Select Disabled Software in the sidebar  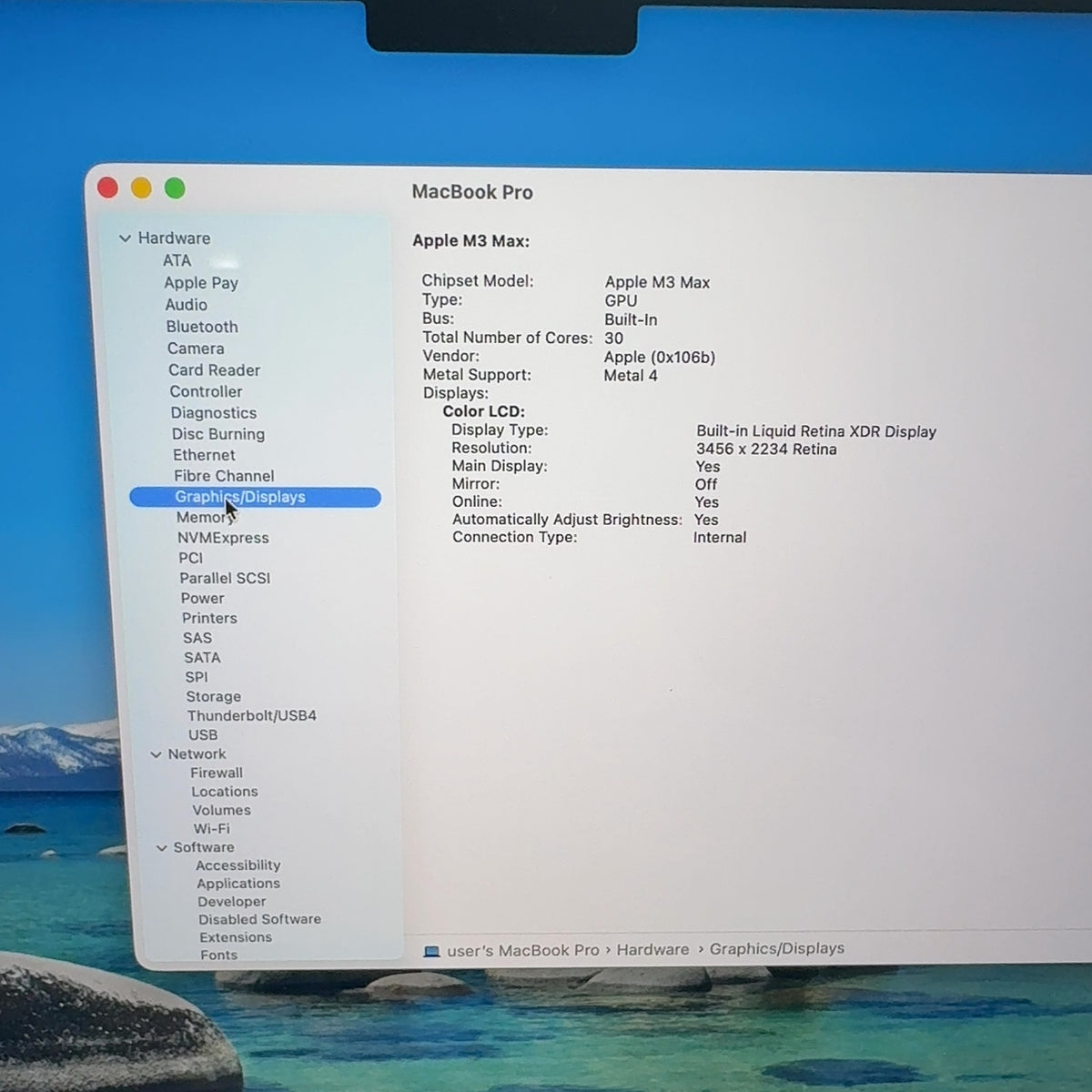(x=259, y=919)
